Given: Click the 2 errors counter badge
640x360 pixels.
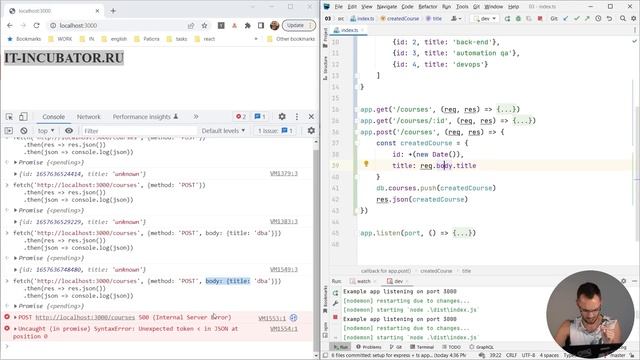Looking at the screenshot, I should pyautogui.click(x=241, y=117).
